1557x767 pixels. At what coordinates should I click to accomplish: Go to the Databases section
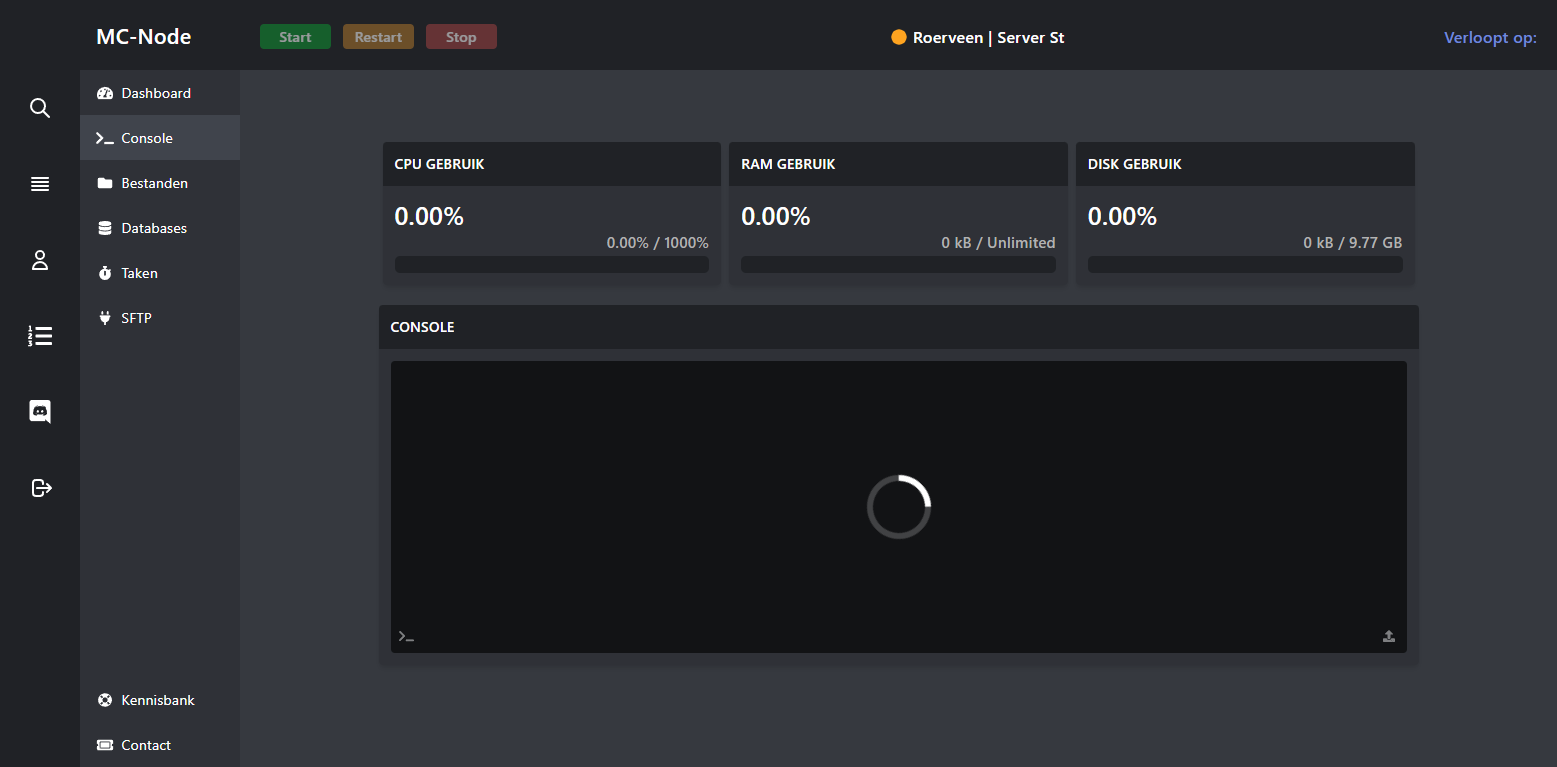tap(154, 228)
